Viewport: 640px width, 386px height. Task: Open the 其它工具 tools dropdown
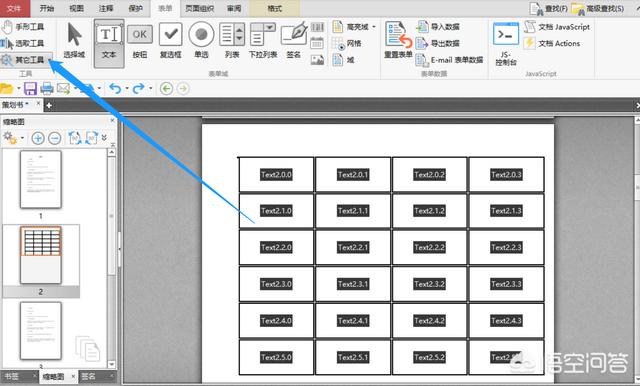pyautogui.click(x=27, y=60)
